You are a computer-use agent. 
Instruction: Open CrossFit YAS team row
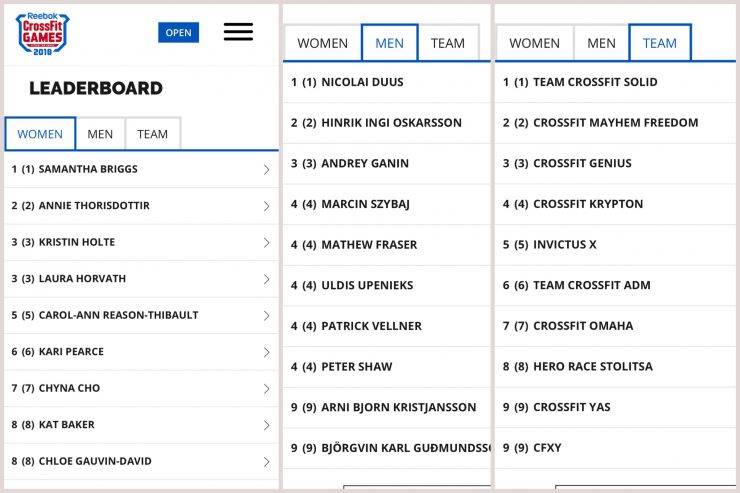(x=615, y=407)
